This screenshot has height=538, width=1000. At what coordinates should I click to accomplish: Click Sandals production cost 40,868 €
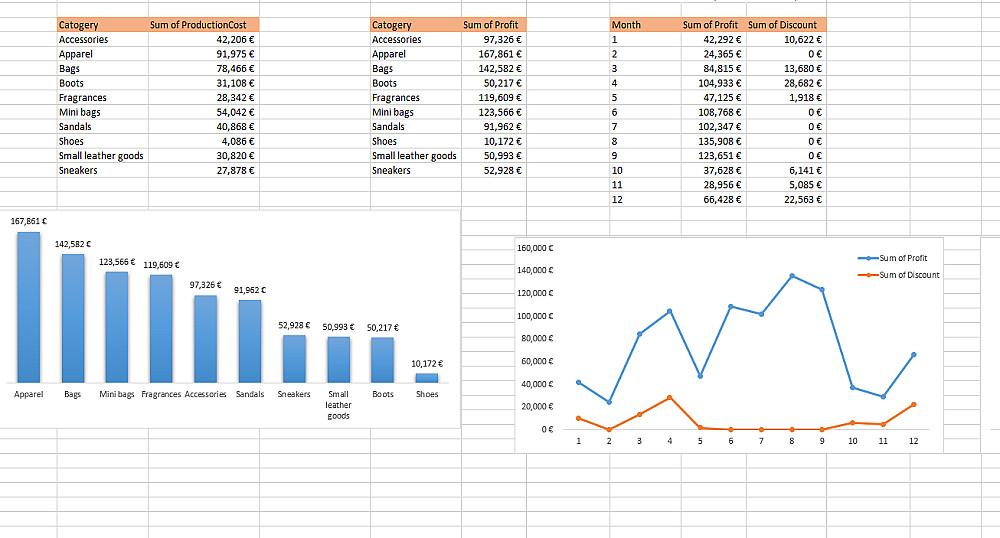click(203, 126)
